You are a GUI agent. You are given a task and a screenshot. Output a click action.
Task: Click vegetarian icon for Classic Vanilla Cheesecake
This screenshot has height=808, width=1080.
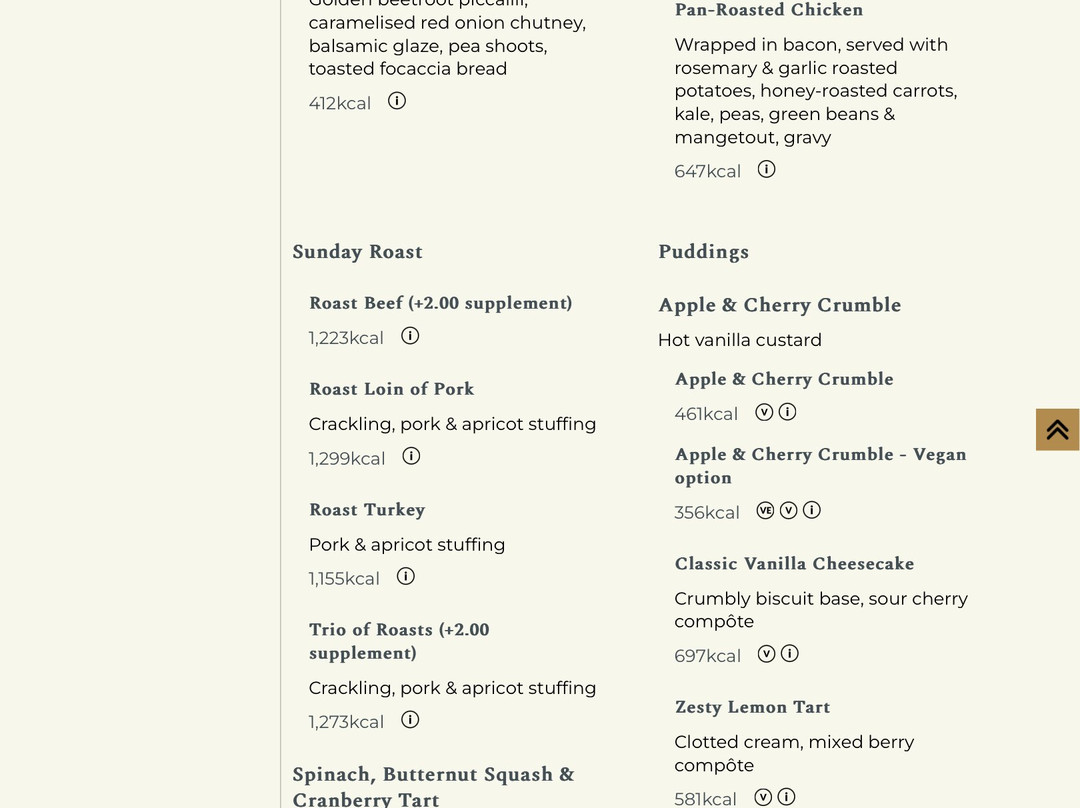pyautogui.click(x=767, y=654)
